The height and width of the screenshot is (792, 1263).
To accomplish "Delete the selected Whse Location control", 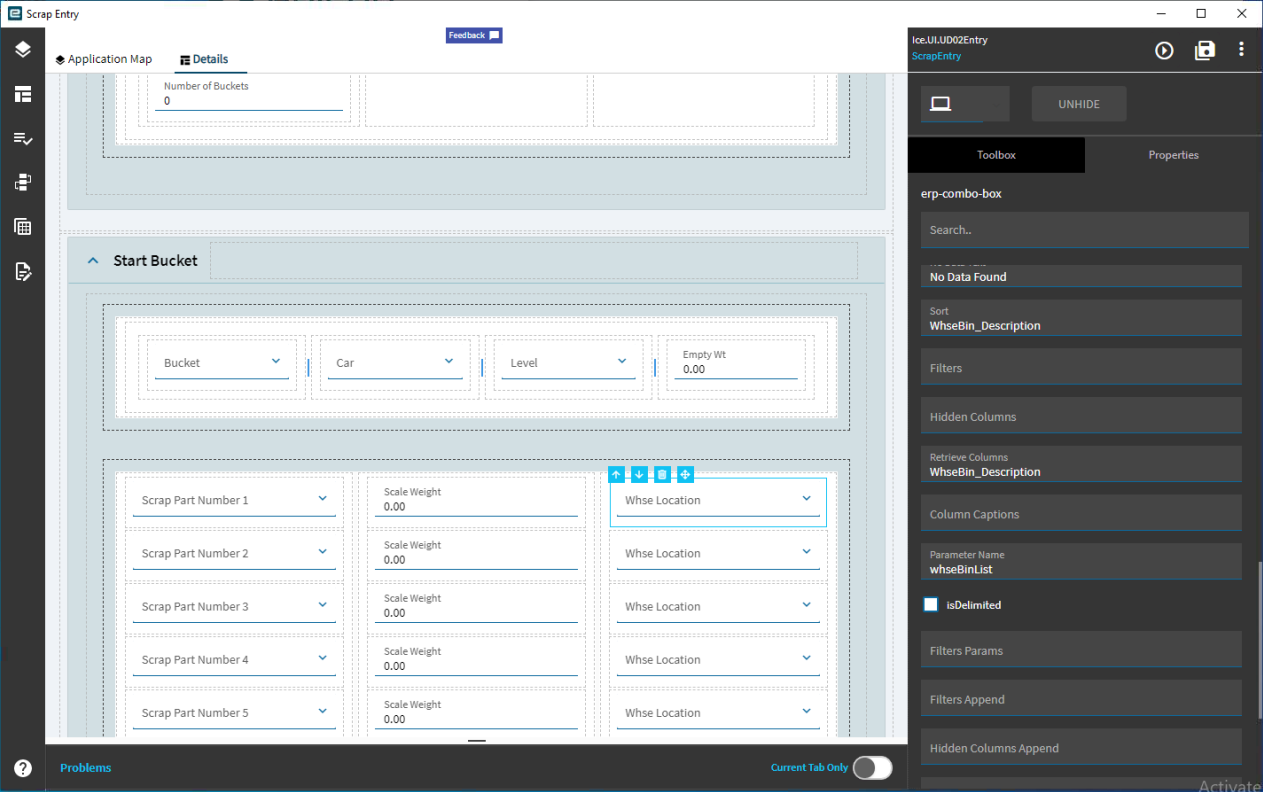I will [x=662, y=474].
